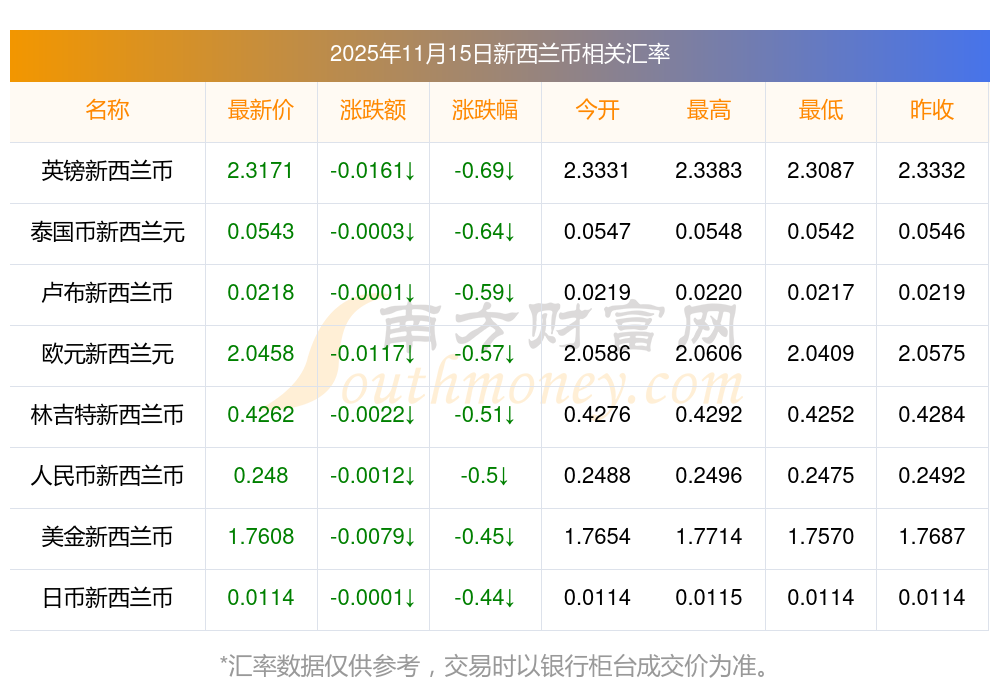Viewport: 1000px width, 697px height.
Task: Click the 泰国币新西兰元 row label
Action: (x=107, y=232)
